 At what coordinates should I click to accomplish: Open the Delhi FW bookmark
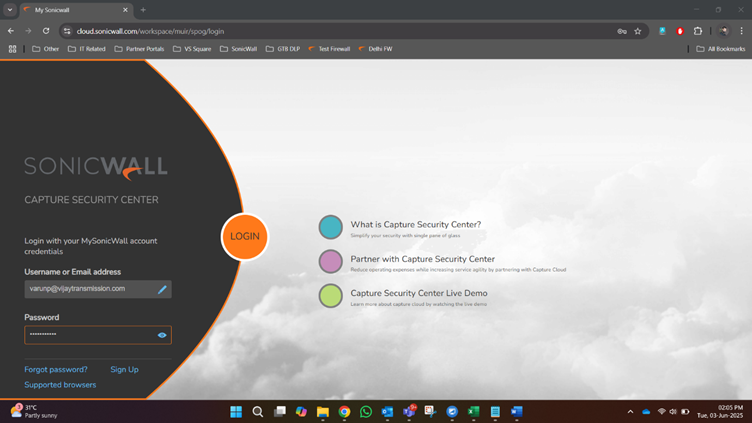376,49
